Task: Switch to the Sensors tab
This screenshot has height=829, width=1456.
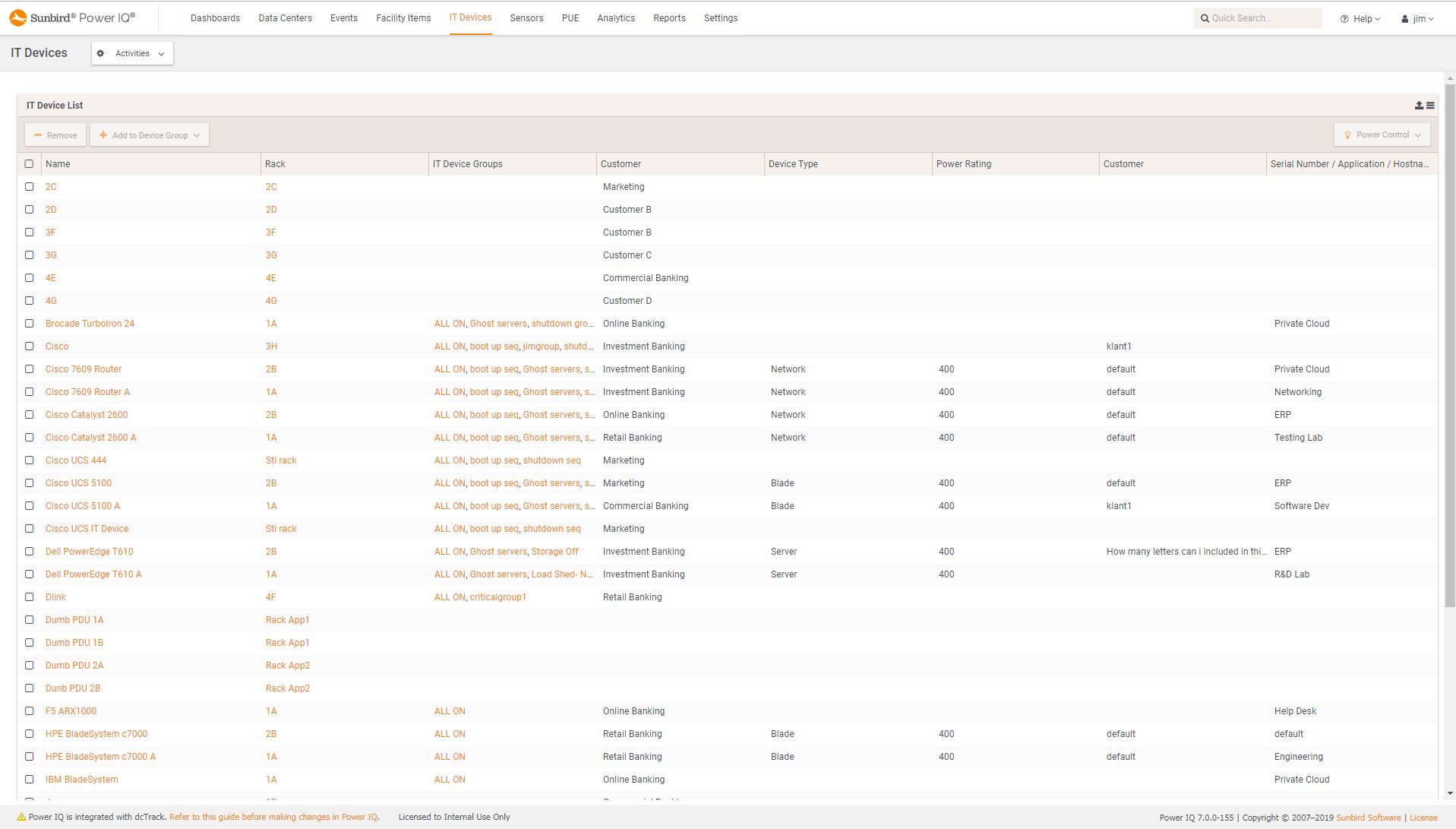Action: tap(526, 17)
